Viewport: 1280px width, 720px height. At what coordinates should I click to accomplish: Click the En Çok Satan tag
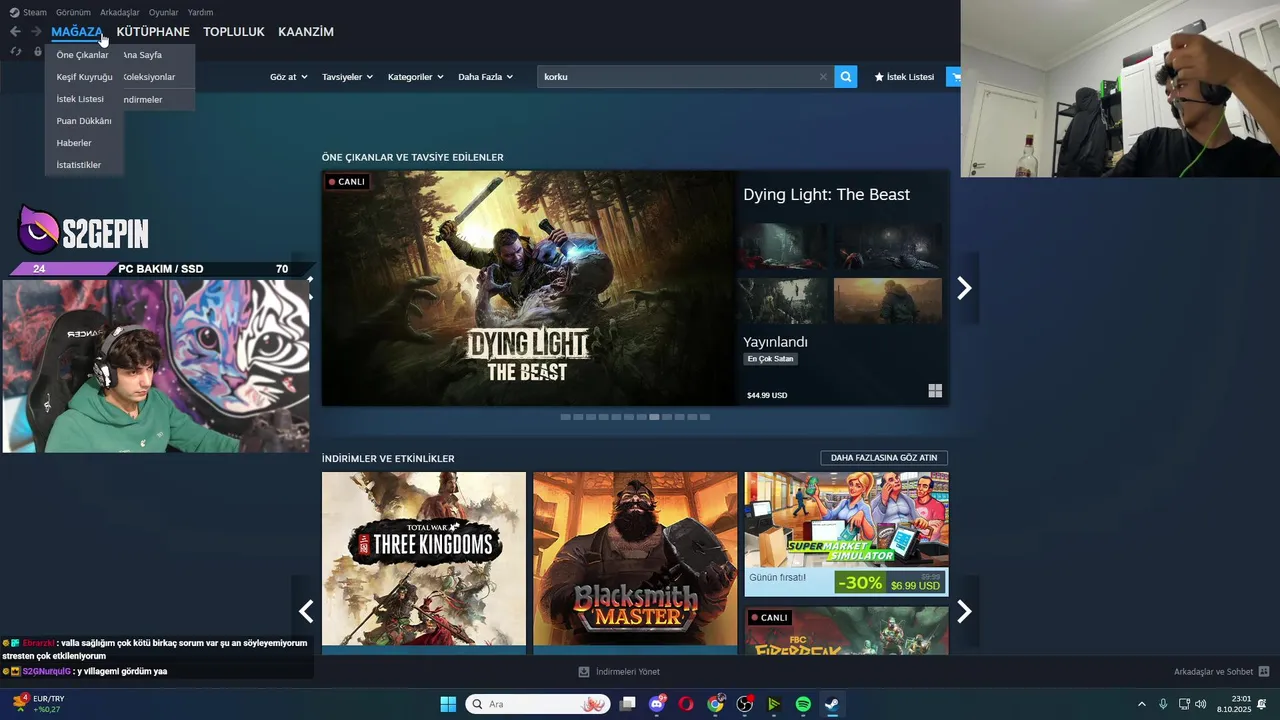click(x=770, y=359)
